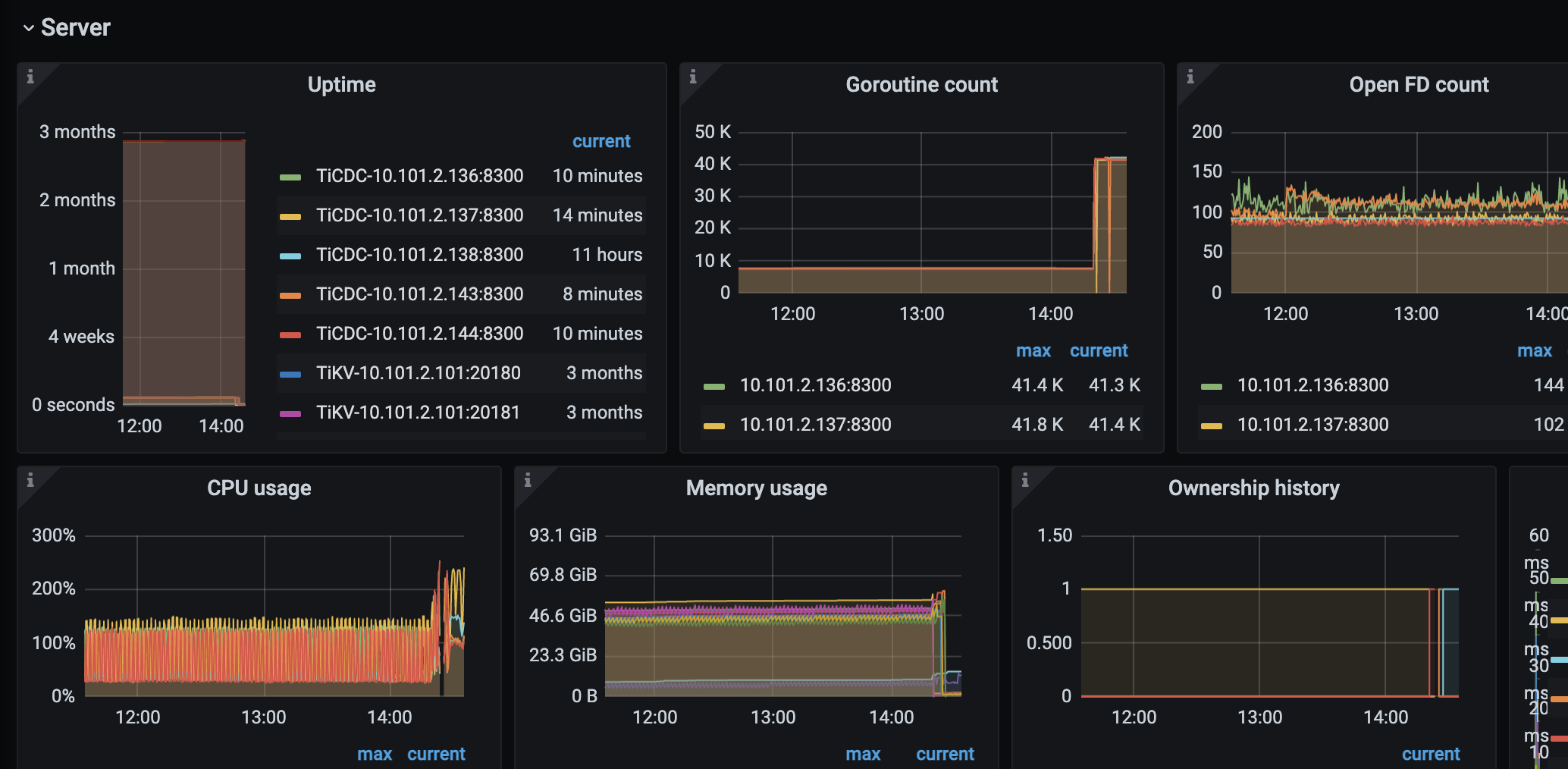Click the Ownership history info icon
The width and height of the screenshot is (1568, 769).
(x=1025, y=480)
